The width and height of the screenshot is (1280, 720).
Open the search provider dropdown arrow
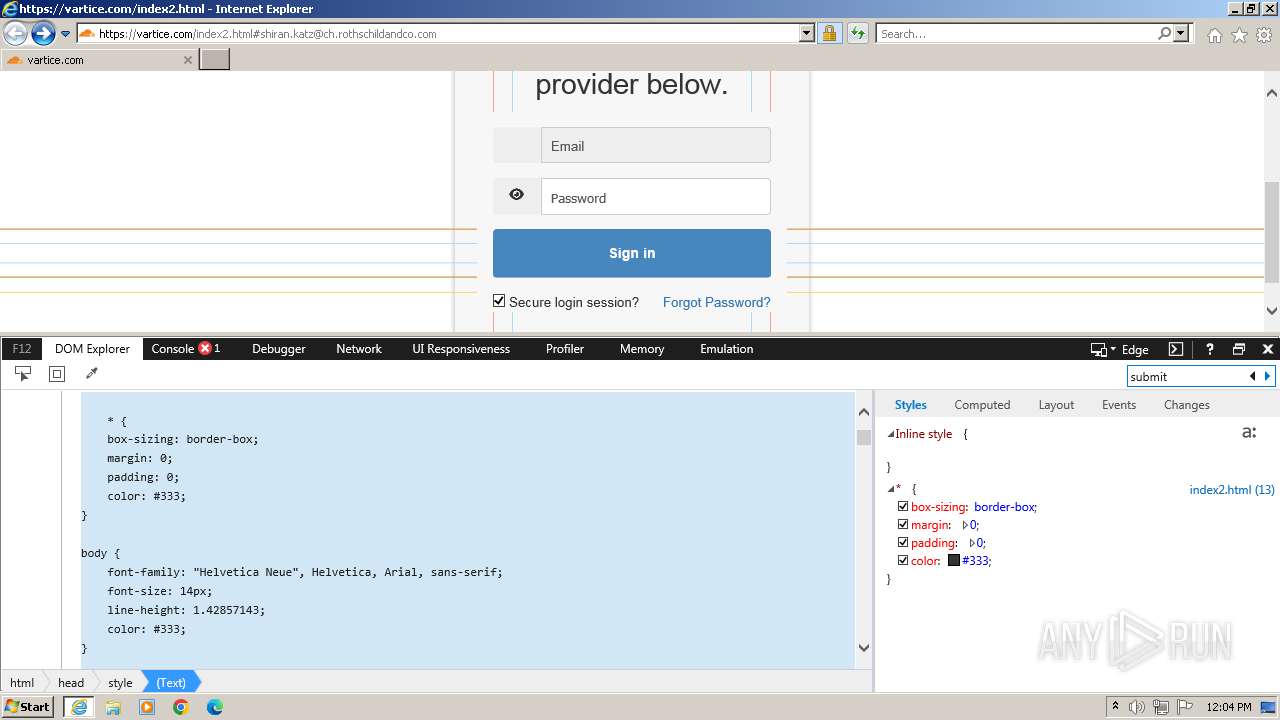tap(1181, 33)
